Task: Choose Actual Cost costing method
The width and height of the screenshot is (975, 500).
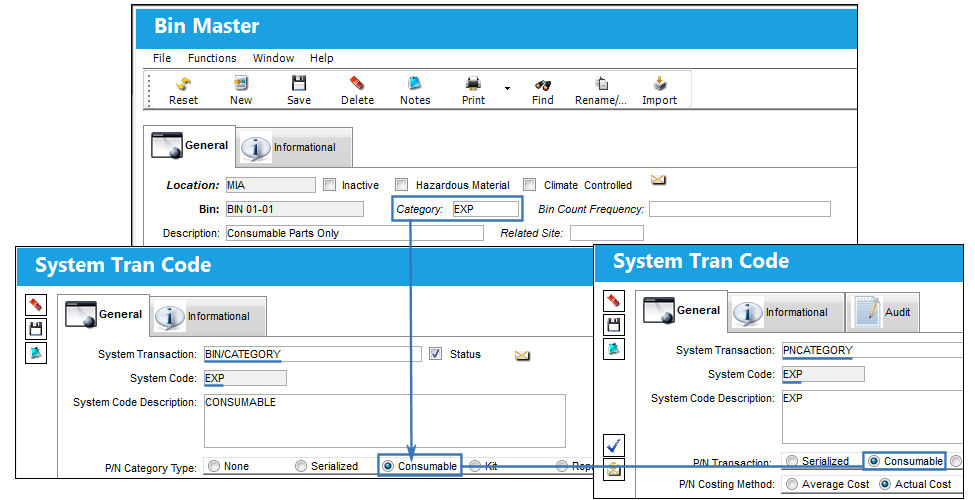Action: (885, 484)
